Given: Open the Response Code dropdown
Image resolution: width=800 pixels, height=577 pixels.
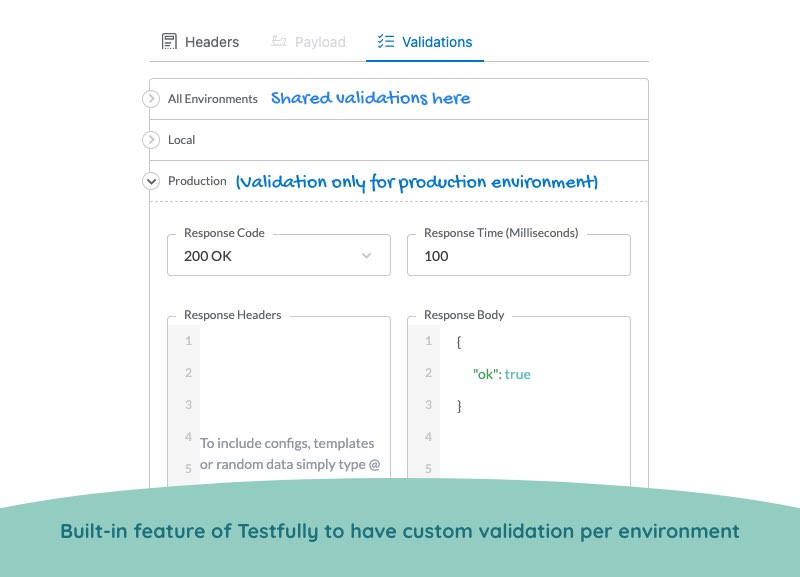Looking at the screenshot, I should point(279,255).
